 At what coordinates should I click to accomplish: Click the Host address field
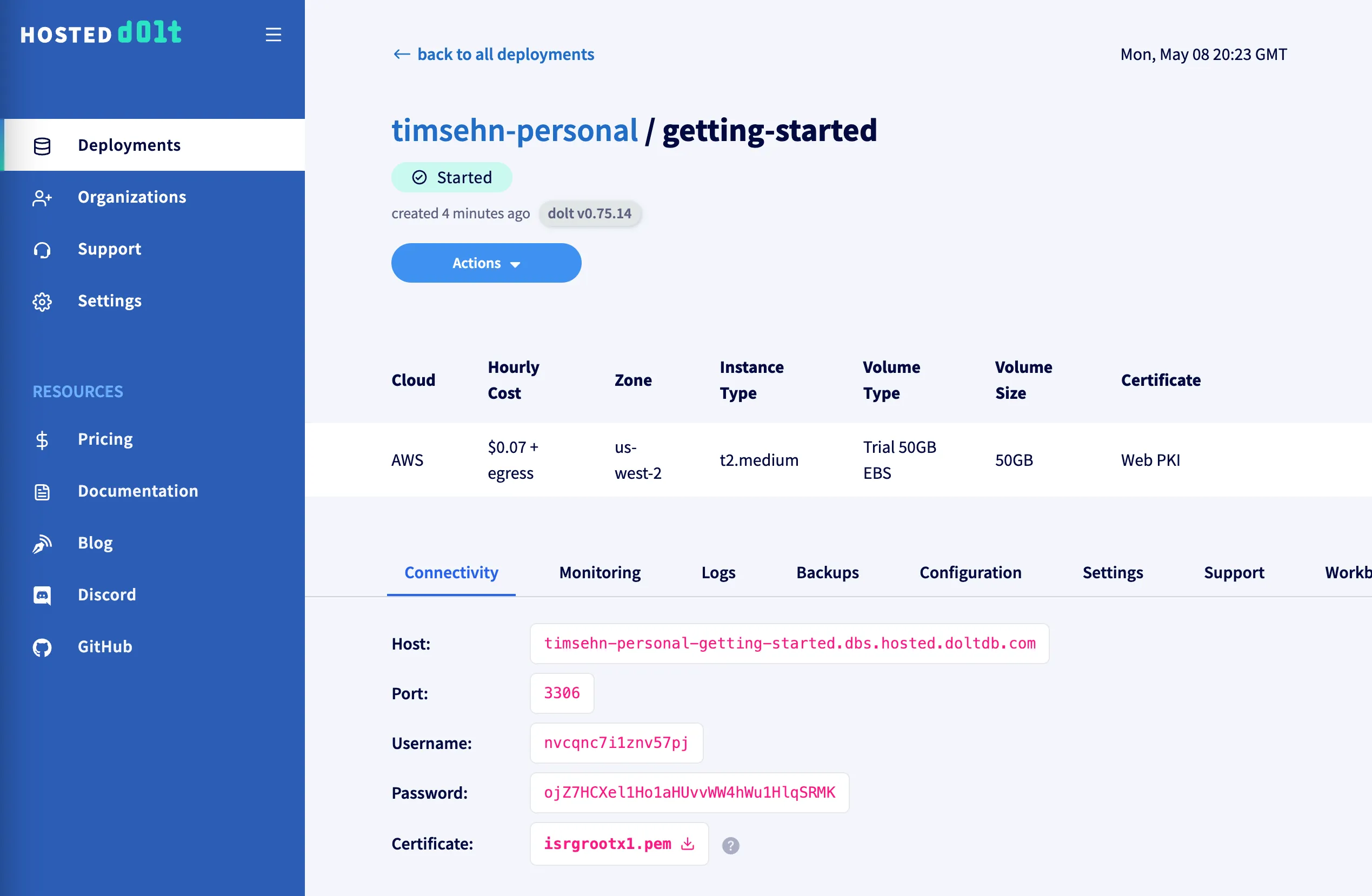[789, 644]
